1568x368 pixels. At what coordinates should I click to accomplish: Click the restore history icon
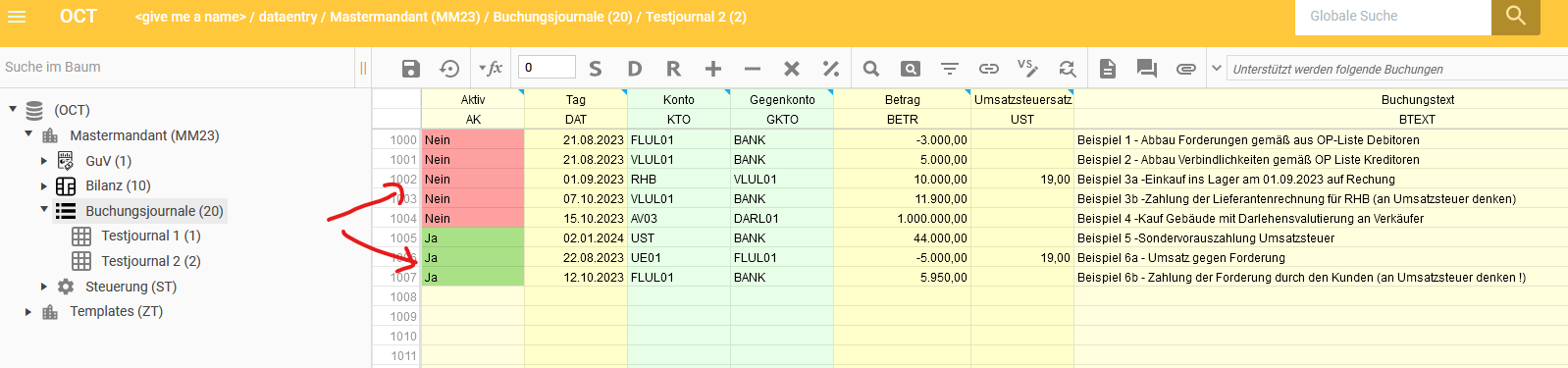pos(449,69)
